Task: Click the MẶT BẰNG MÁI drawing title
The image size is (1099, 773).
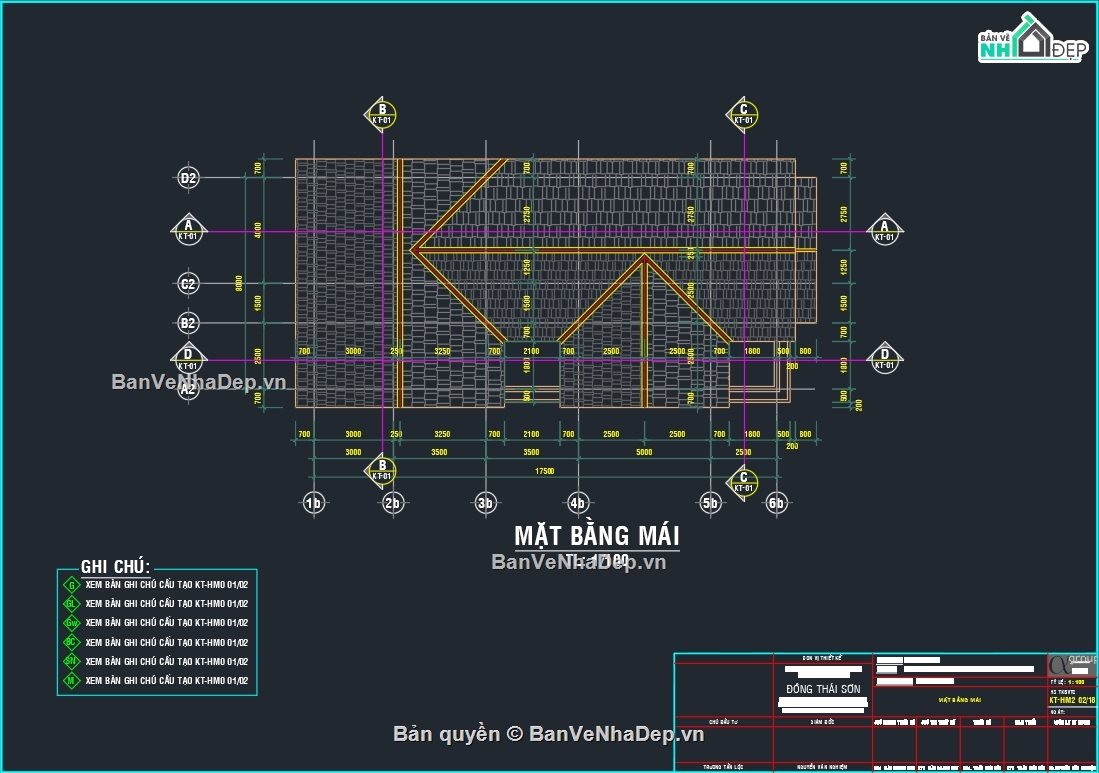Action: pos(596,536)
